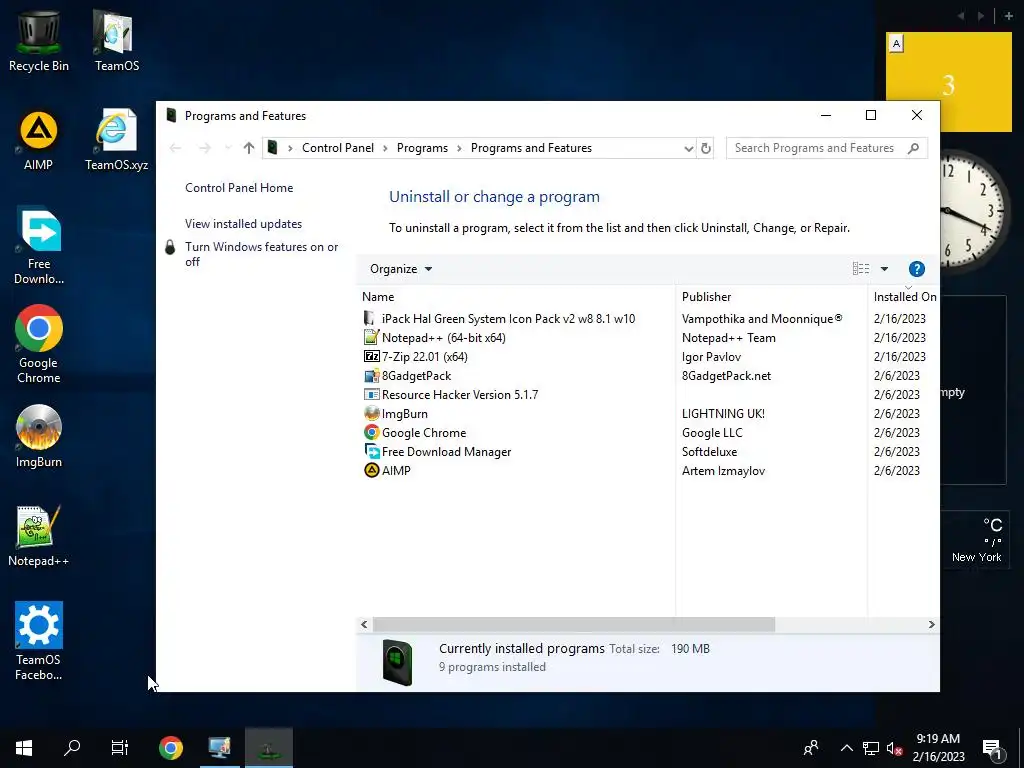Screen dimensions: 1024x768
Task: Select the 7-Zip program icon in the list
Action: coord(371,357)
